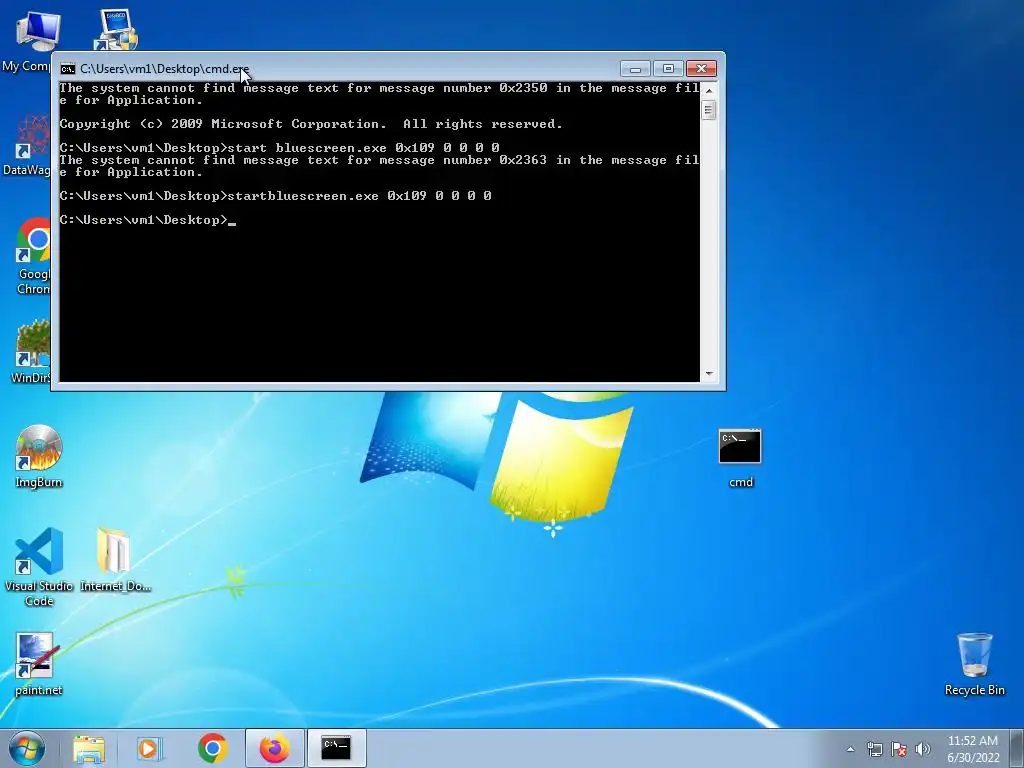The height and width of the screenshot is (768, 1024).
Task: Open the Visual Studio Code desktop shortcut
Action: click(x=39, y=567)
